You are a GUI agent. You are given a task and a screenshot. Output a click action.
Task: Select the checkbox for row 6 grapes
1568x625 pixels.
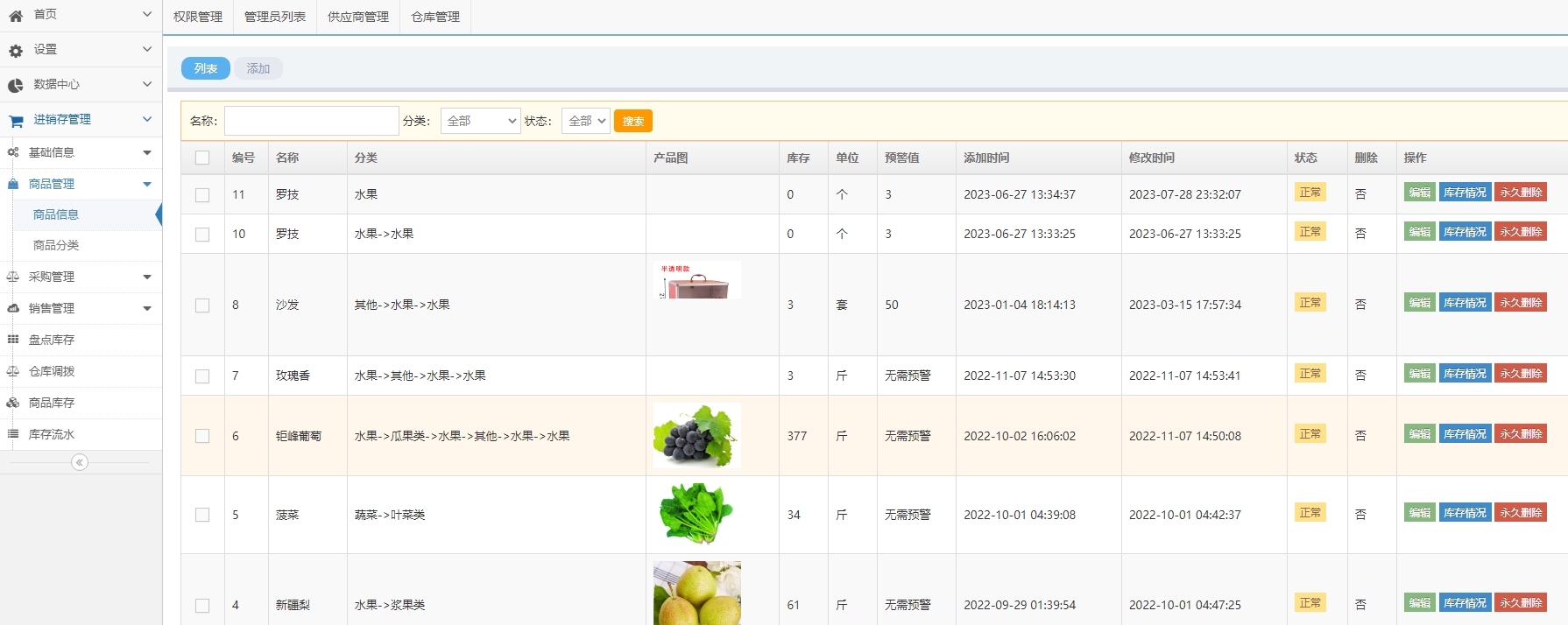202,436
